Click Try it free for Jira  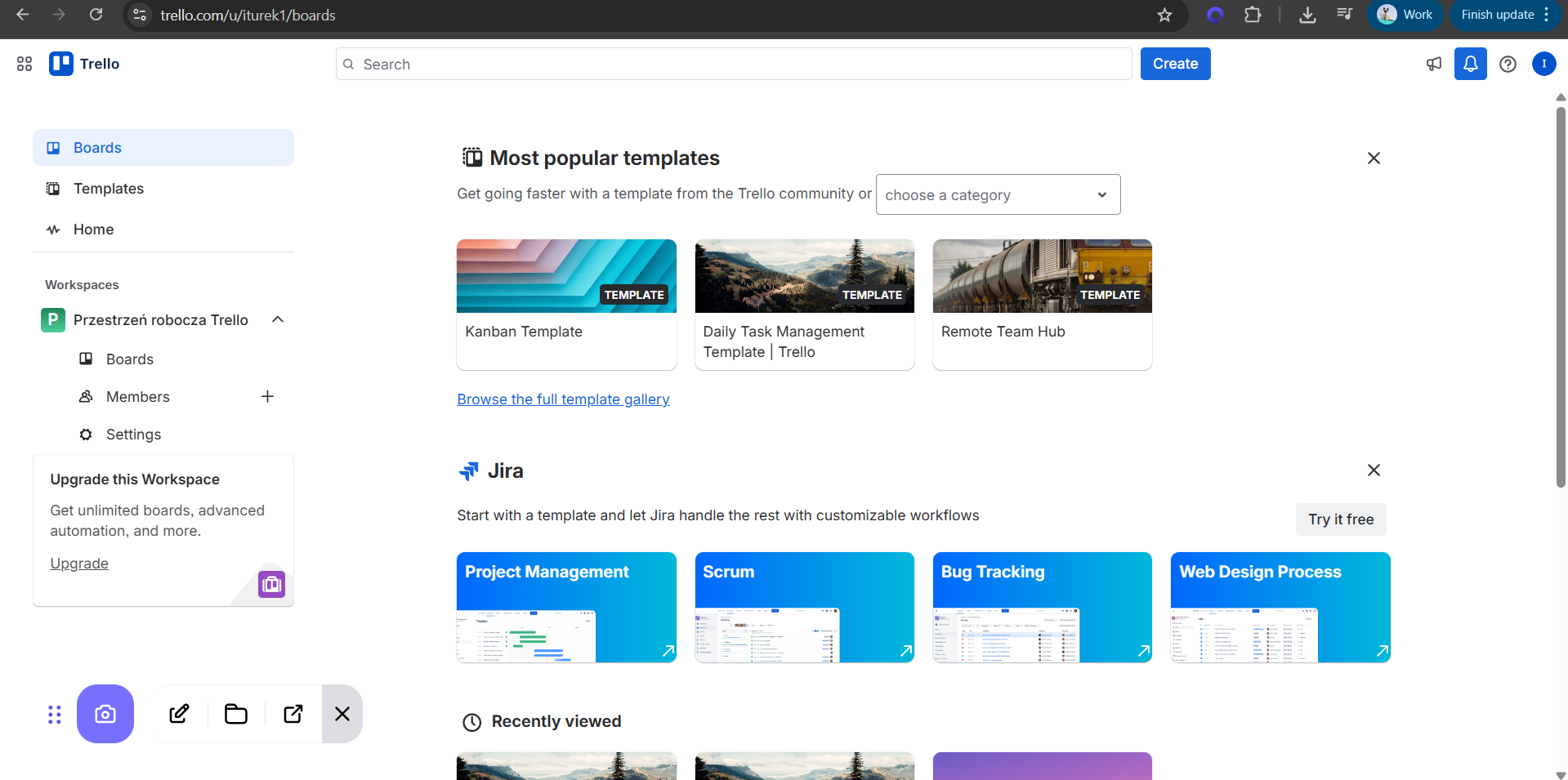[x=1341, y=519]
